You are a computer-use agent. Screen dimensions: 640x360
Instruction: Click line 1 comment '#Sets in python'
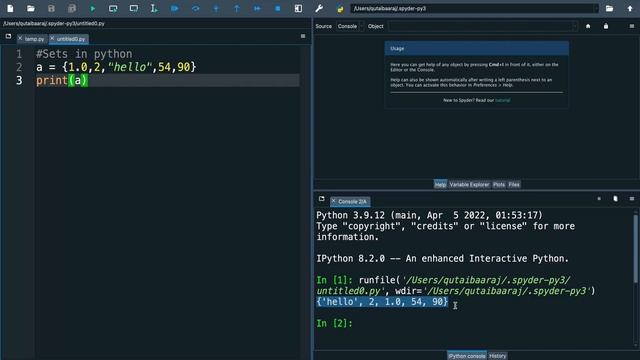84,54
